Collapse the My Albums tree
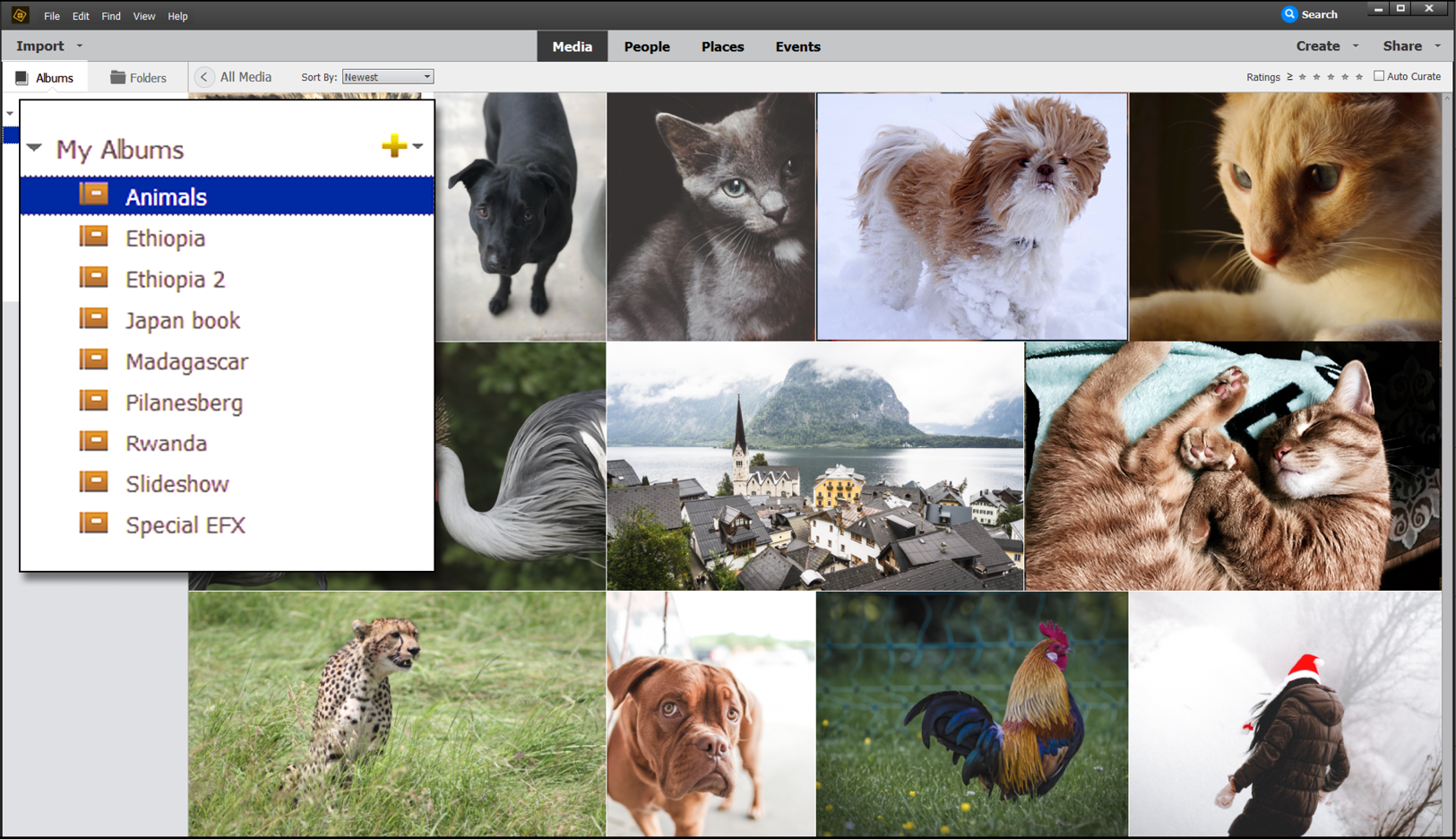The height and width of the screenshot is (839, 1456). (34, 148)
